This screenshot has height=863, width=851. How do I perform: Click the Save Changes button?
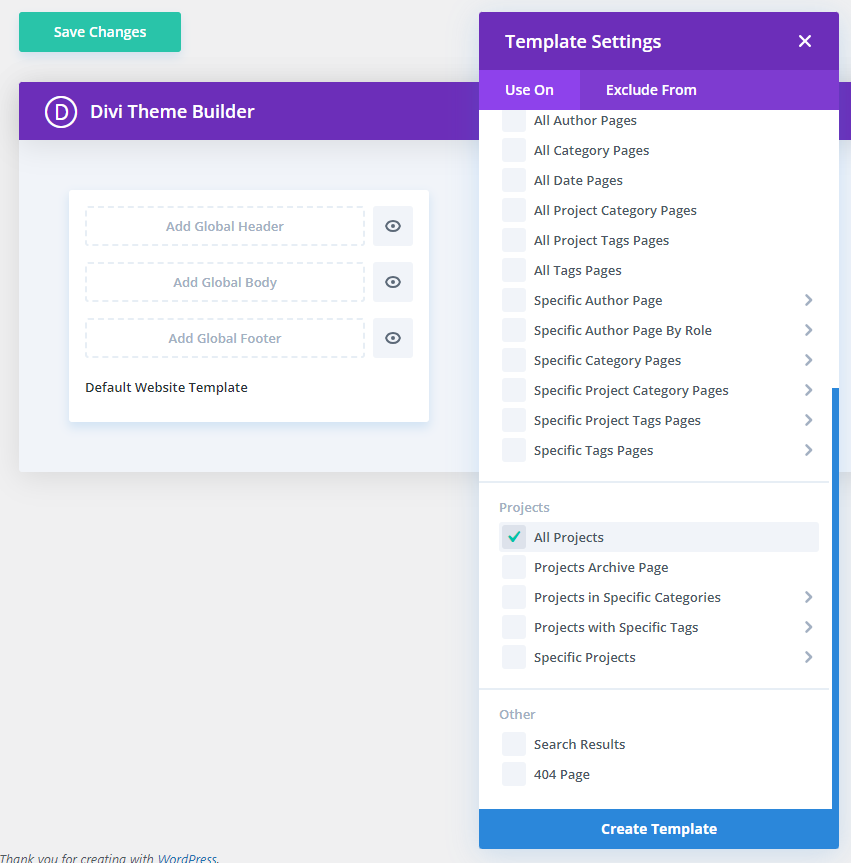[x=100, y=32]
